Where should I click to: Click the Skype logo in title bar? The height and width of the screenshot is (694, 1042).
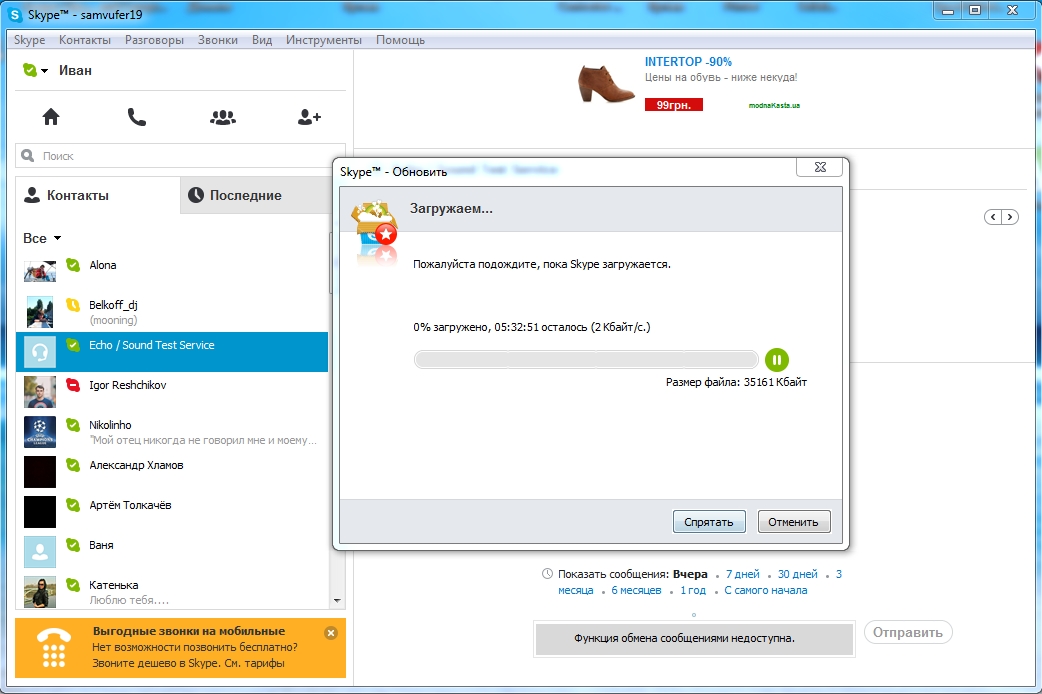point(15,15)
